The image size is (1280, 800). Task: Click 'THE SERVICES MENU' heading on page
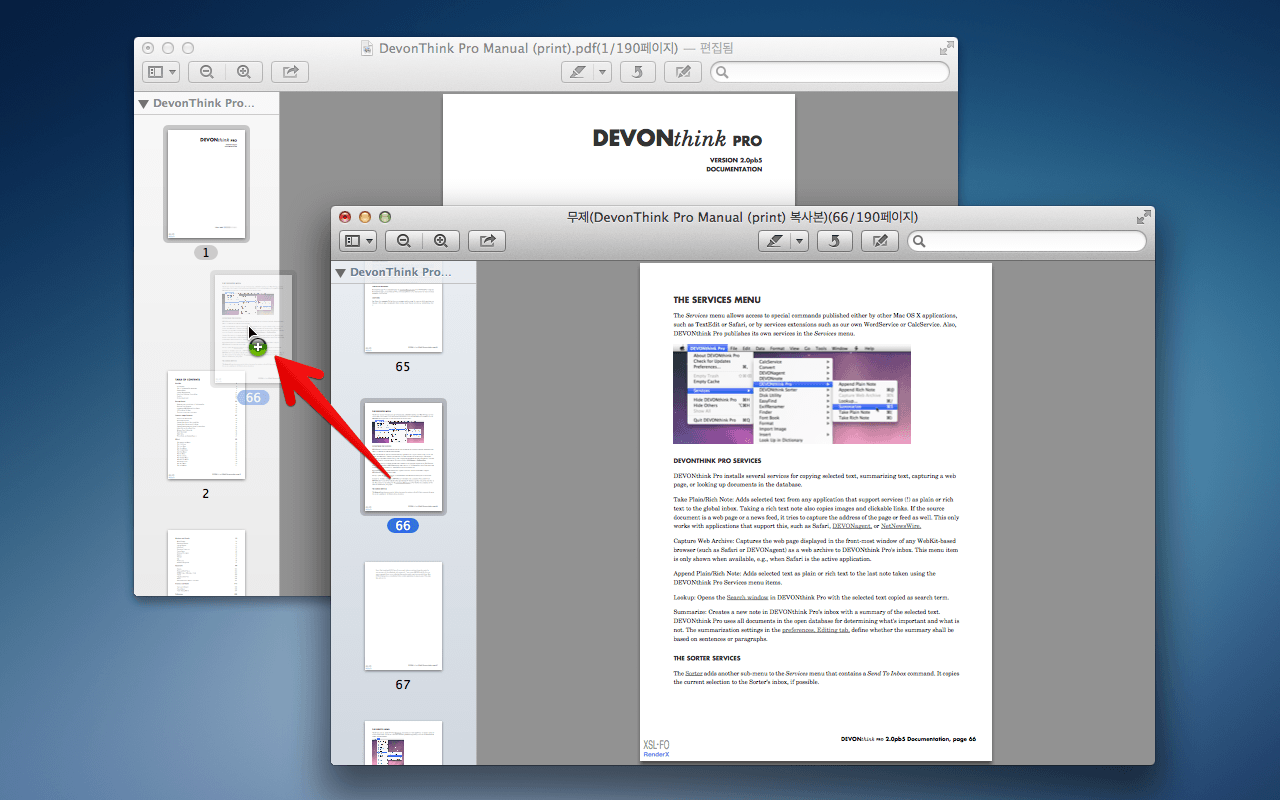pos(717,300)
